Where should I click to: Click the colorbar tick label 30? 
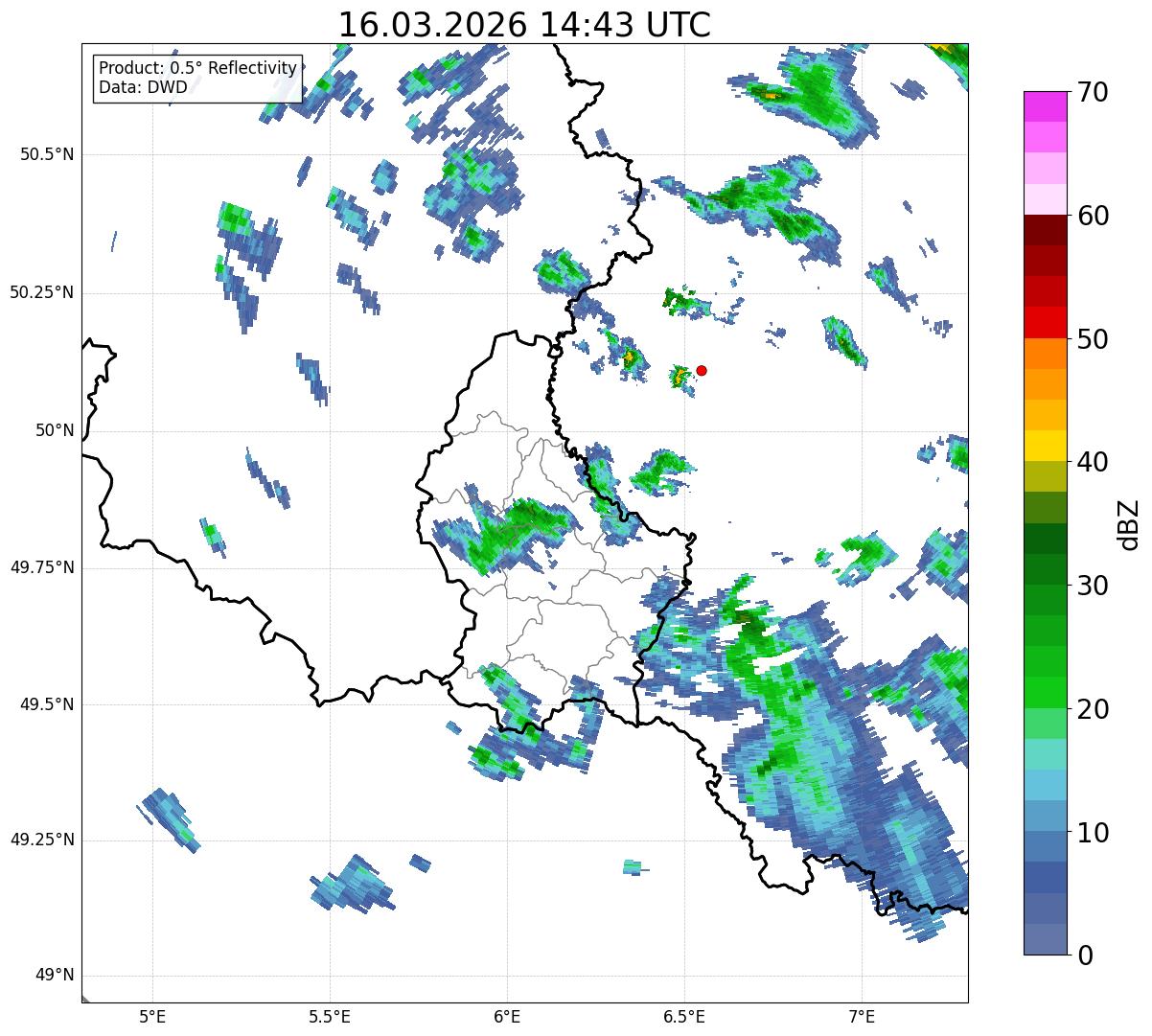pos(1093,586)
